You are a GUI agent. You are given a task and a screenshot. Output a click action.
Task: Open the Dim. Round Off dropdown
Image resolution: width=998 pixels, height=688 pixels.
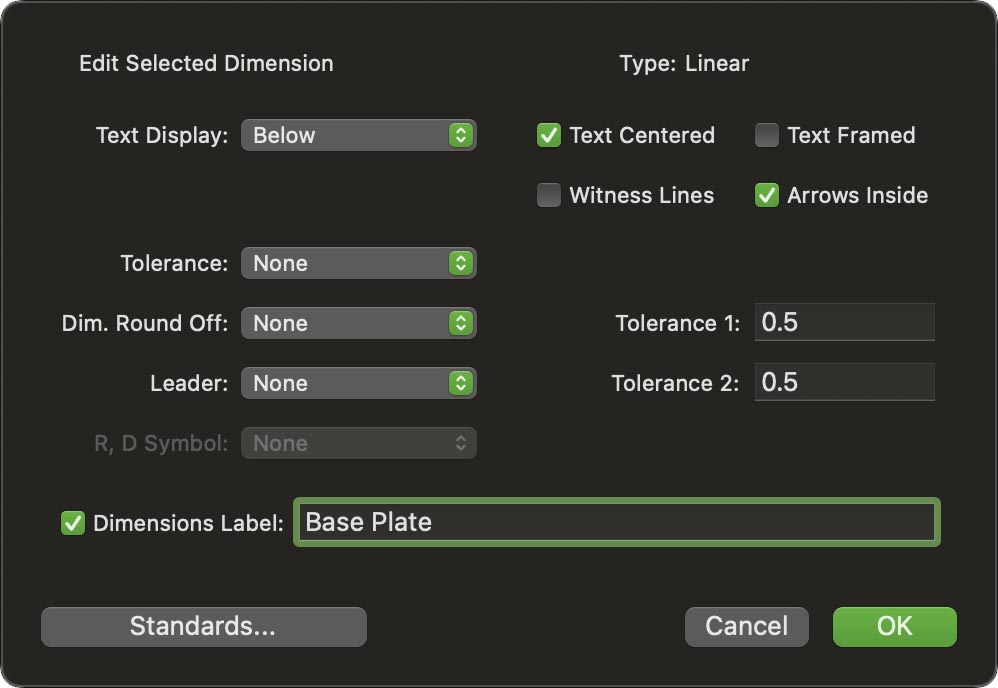[358, 323]
